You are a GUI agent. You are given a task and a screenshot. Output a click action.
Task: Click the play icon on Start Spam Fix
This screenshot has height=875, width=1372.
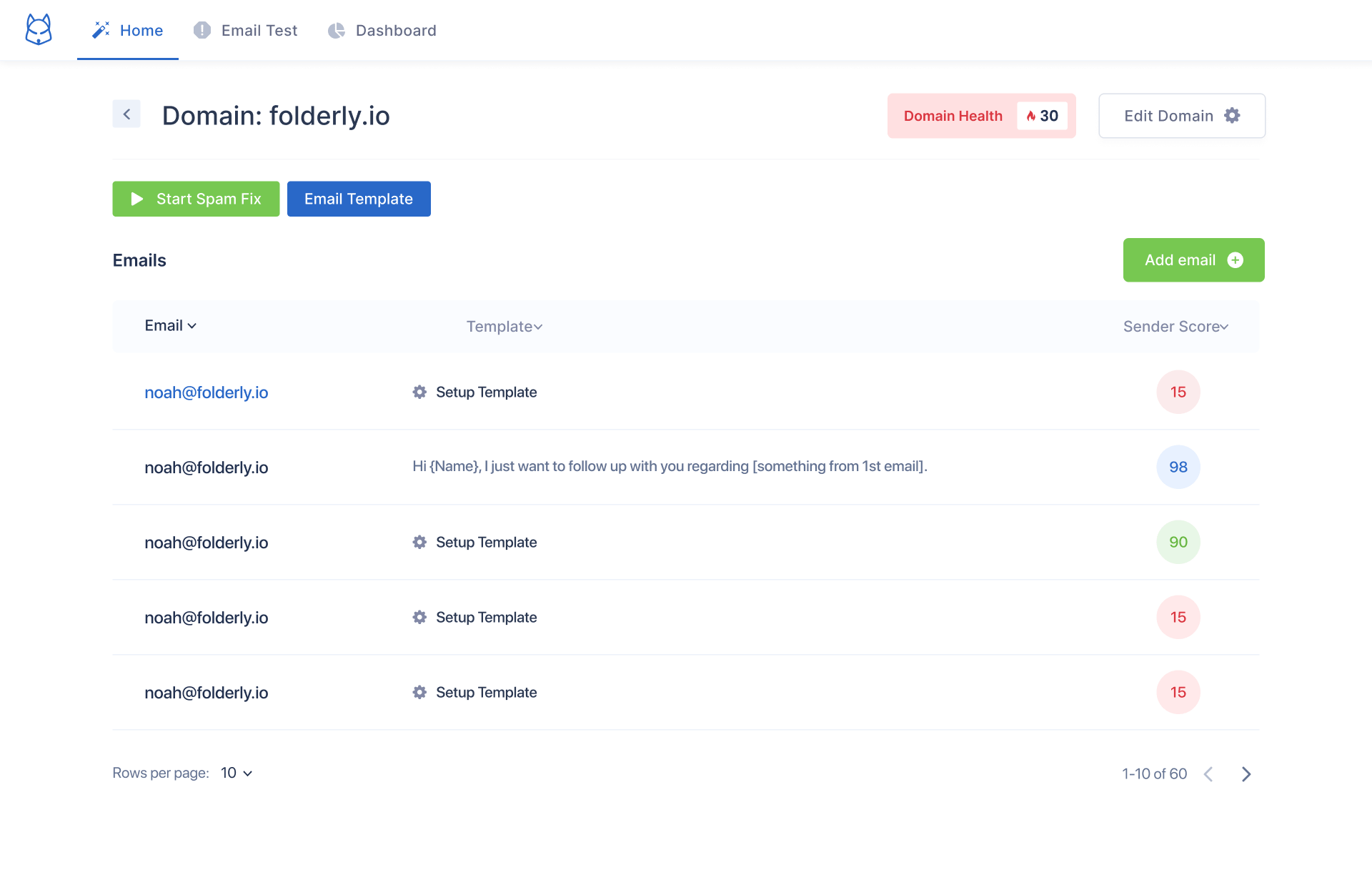tap(137, 199)
